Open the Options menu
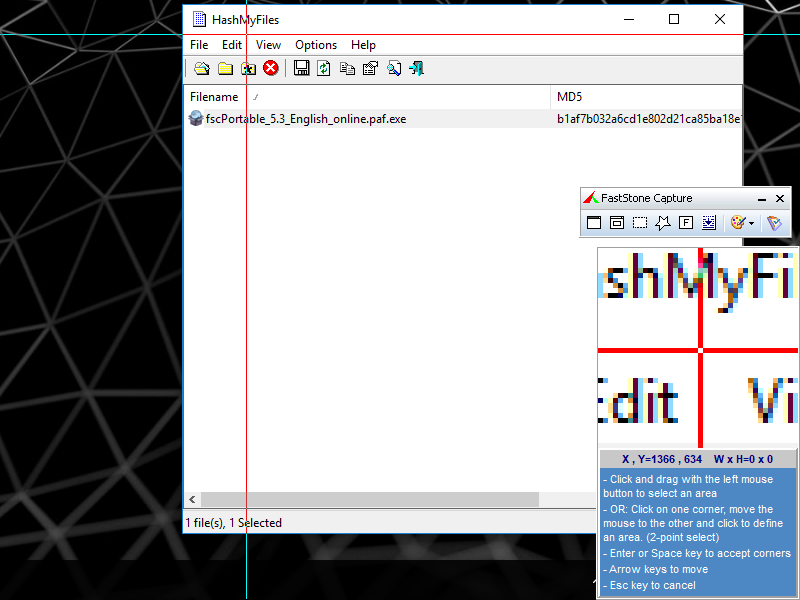 pos(316,45)
